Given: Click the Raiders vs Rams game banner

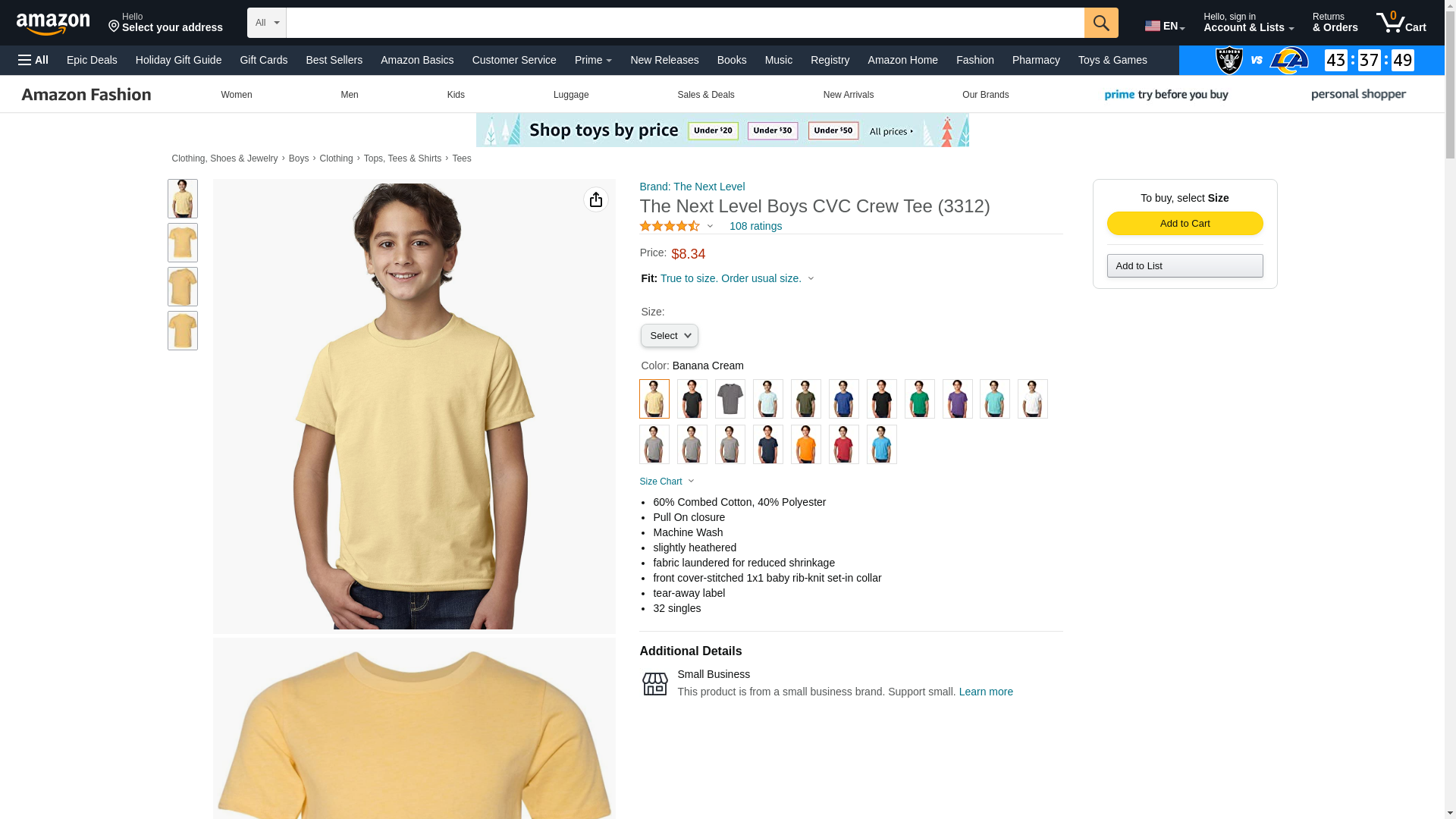Looking at the screenshot, I should (1311, 60).
